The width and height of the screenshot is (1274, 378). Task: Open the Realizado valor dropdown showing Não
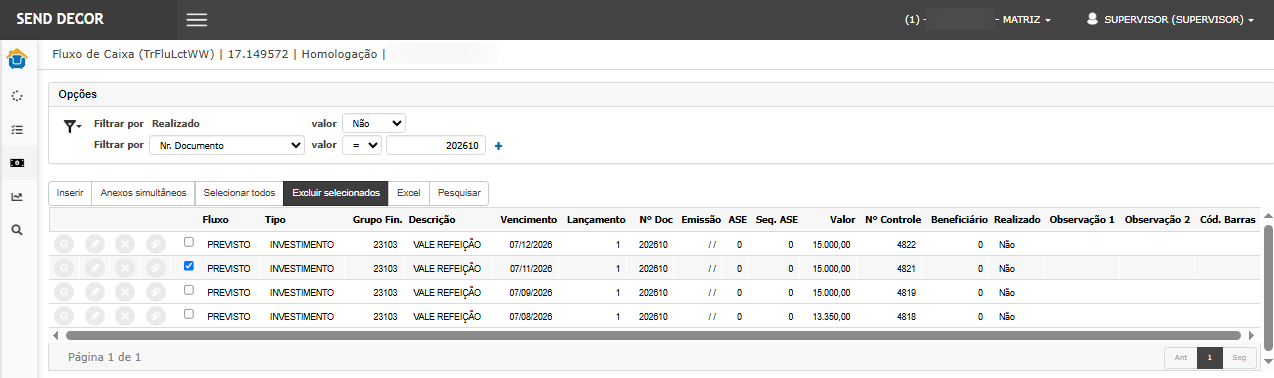[x=374, y=123]
